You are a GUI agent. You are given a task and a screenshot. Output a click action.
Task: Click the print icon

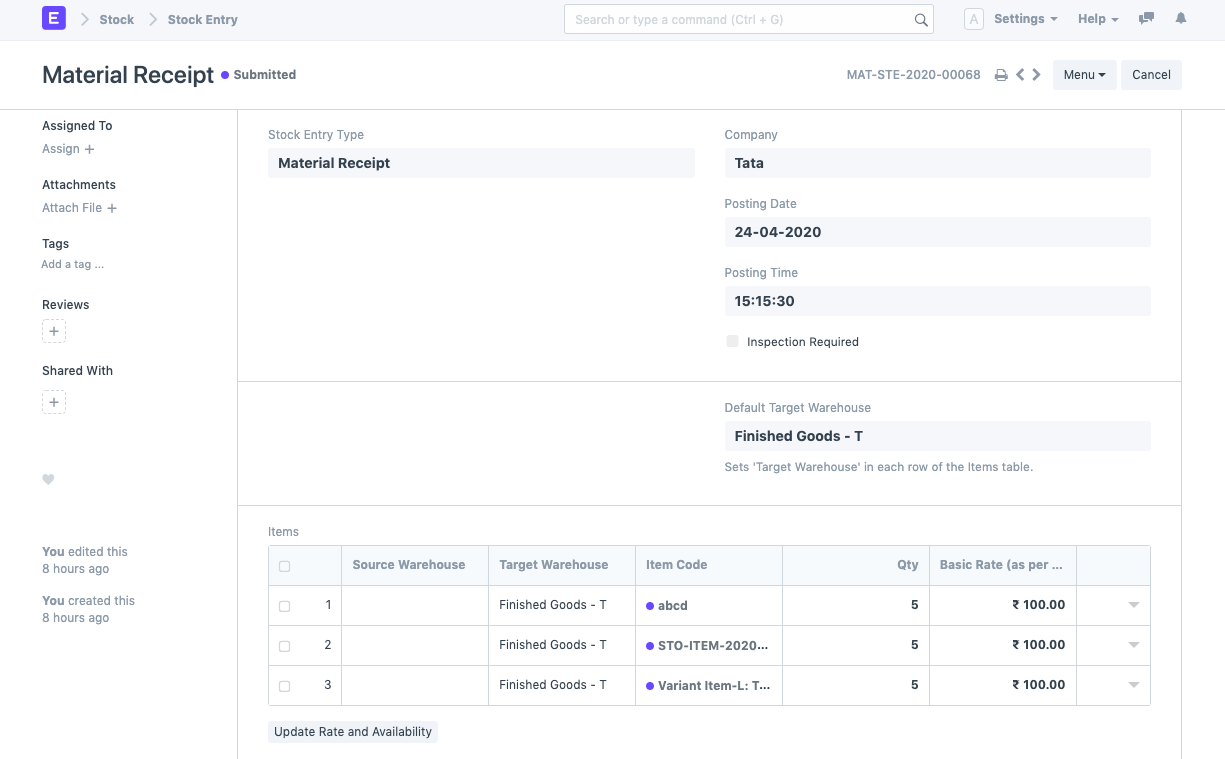click(1000, 75)
